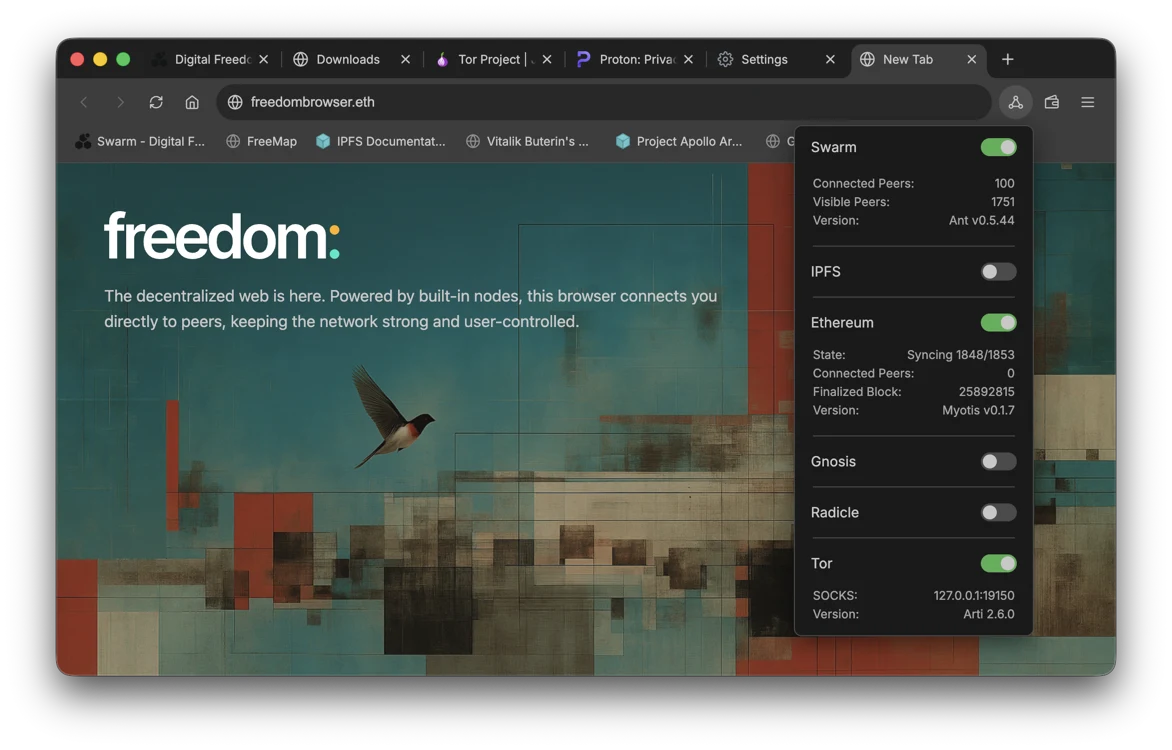
Task: Open Vitalik Buterin's bookmark
Action: click(527, 141)
